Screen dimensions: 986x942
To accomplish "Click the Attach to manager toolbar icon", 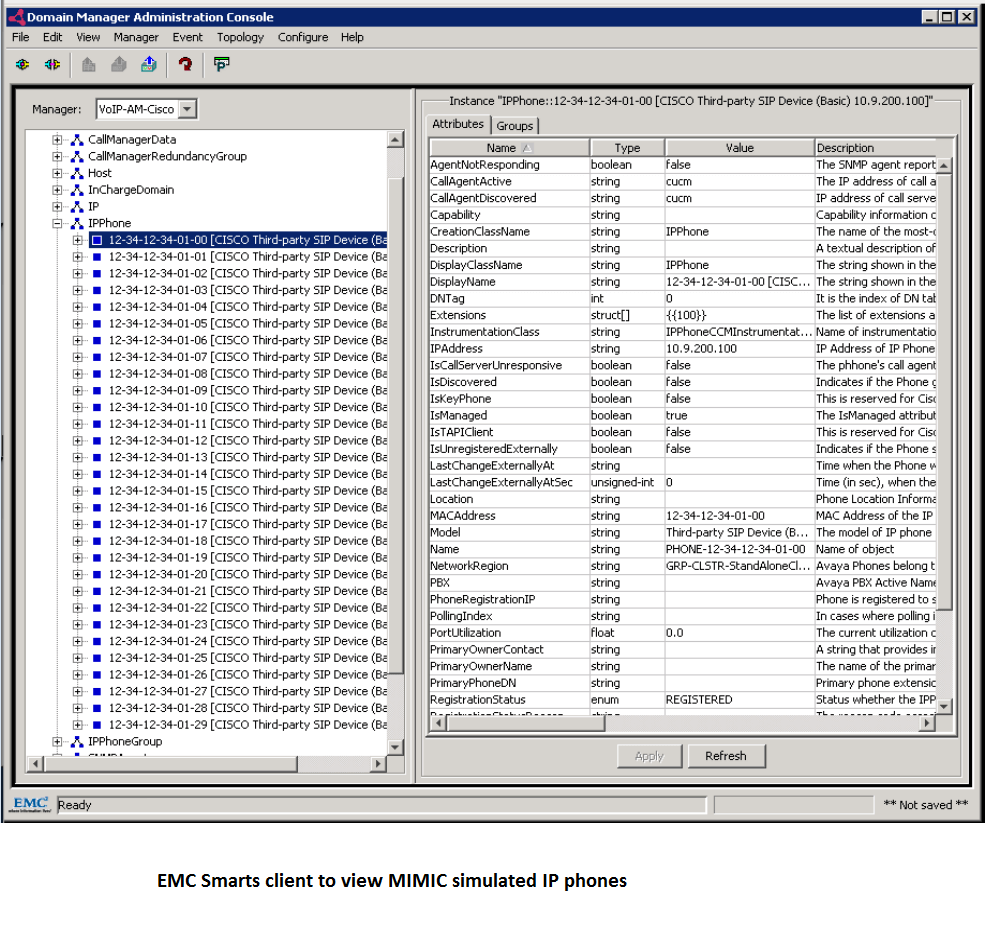I will [x=23, y=64].
